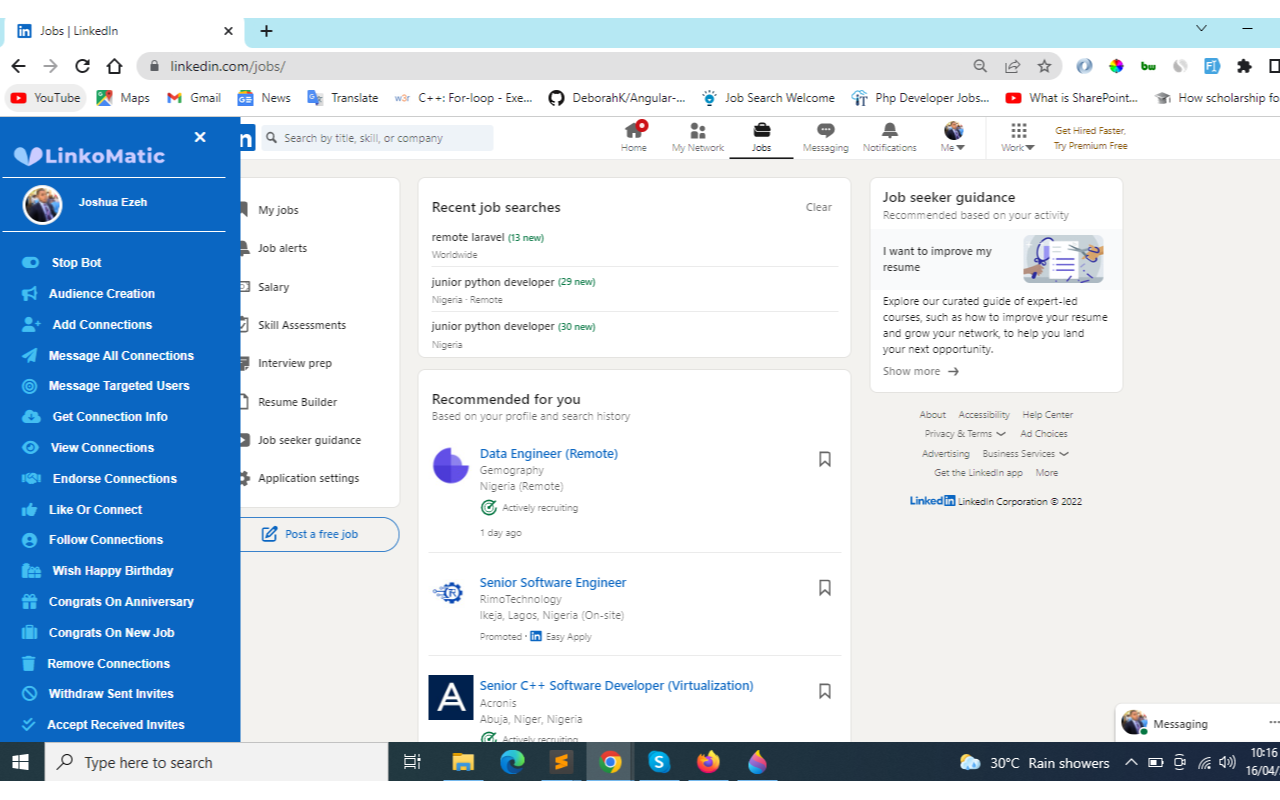Open Skype from Windows taskbar
This screenshot has height=800, width=1280.
click(x=659, y=763)
